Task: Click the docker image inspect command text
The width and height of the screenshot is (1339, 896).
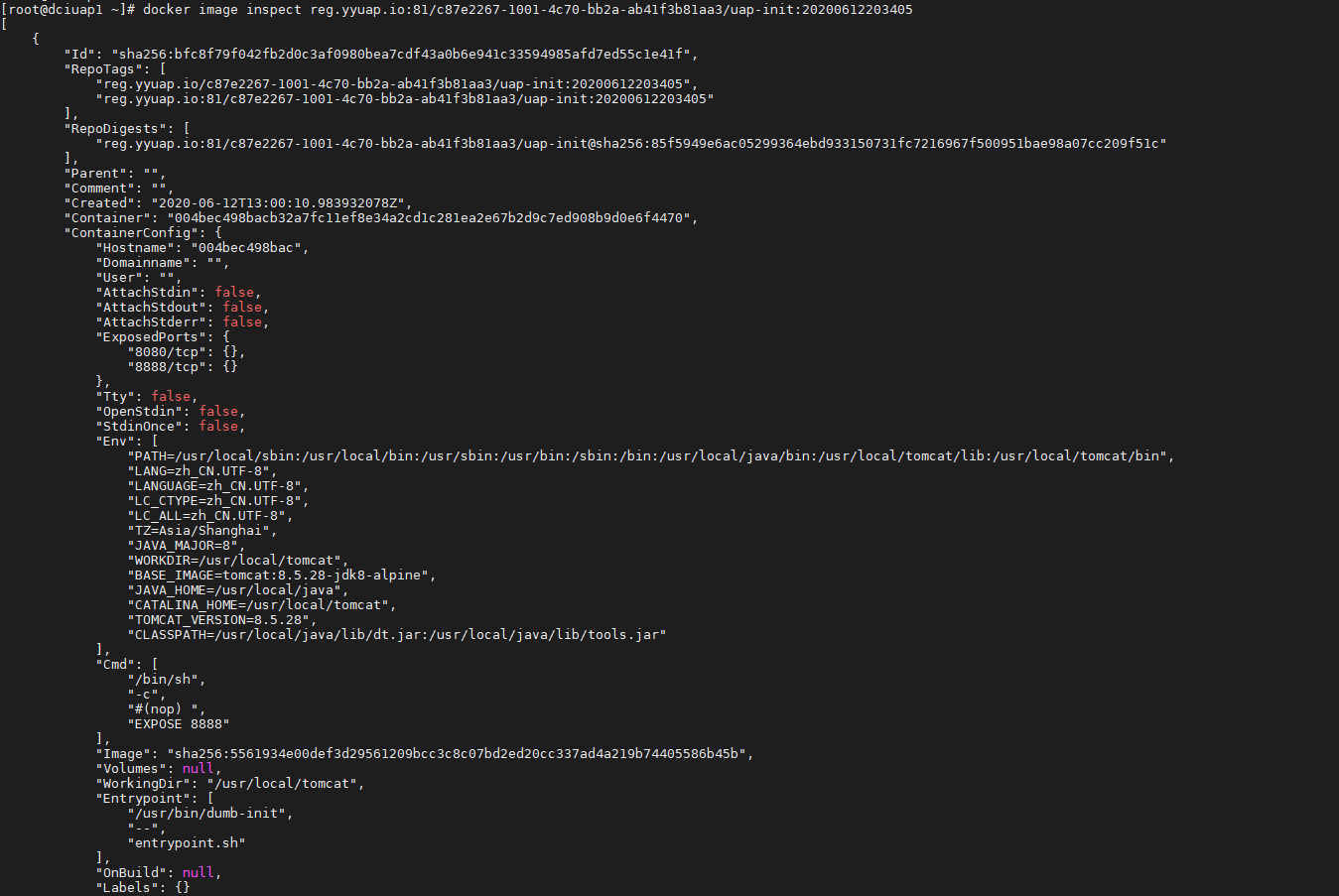Action: tap(528, 10)
